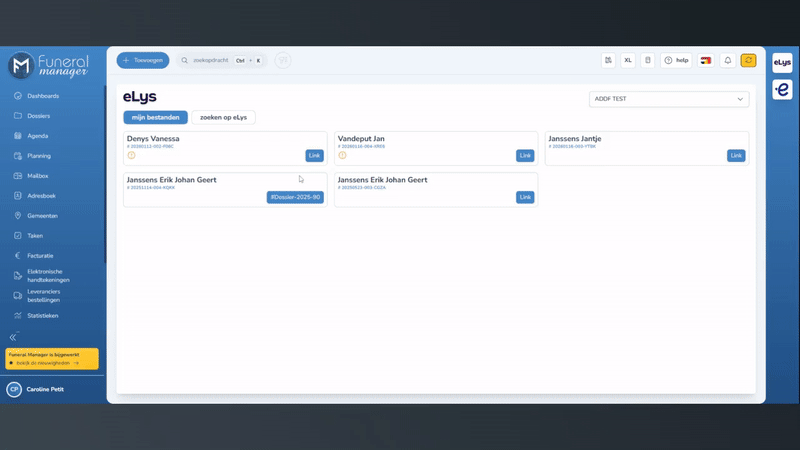Open Facturatie with the euro icon

pos(40,256)
